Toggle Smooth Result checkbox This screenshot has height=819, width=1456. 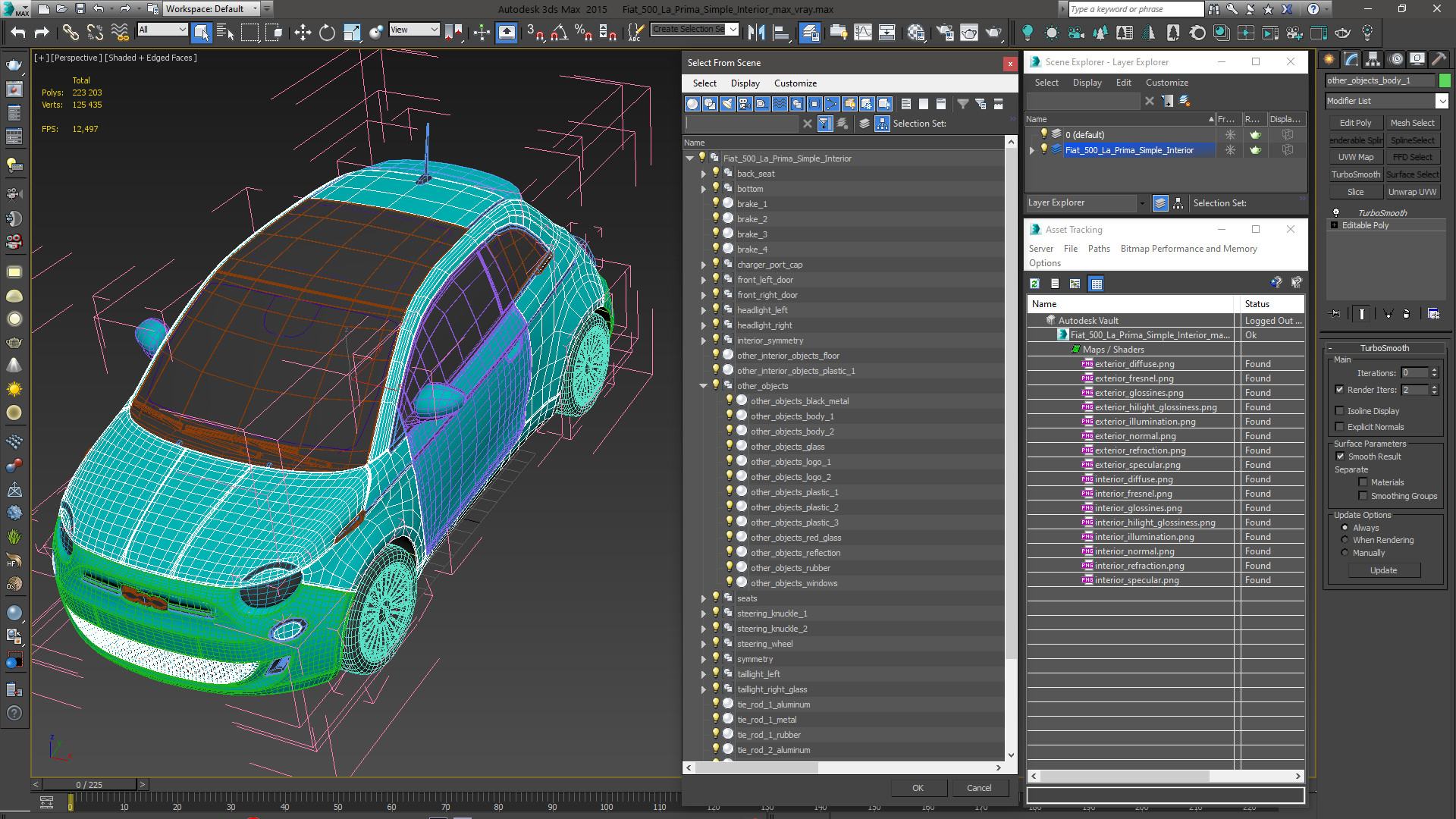pos(1340,457)
